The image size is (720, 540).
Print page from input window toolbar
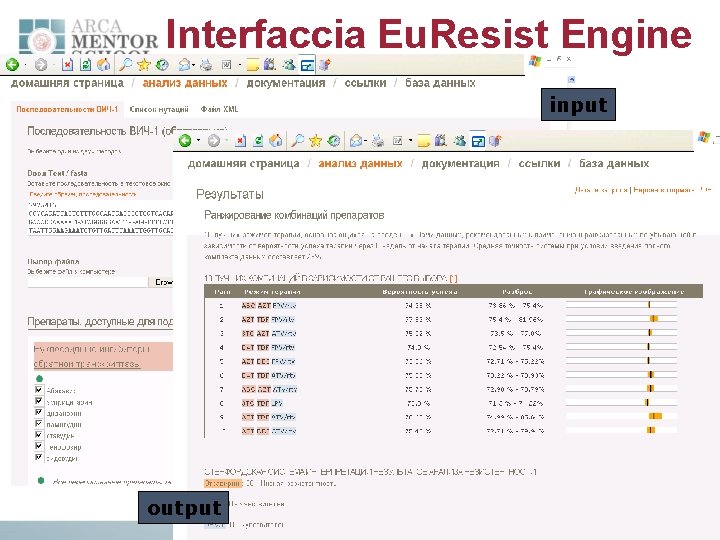(206, 65)
